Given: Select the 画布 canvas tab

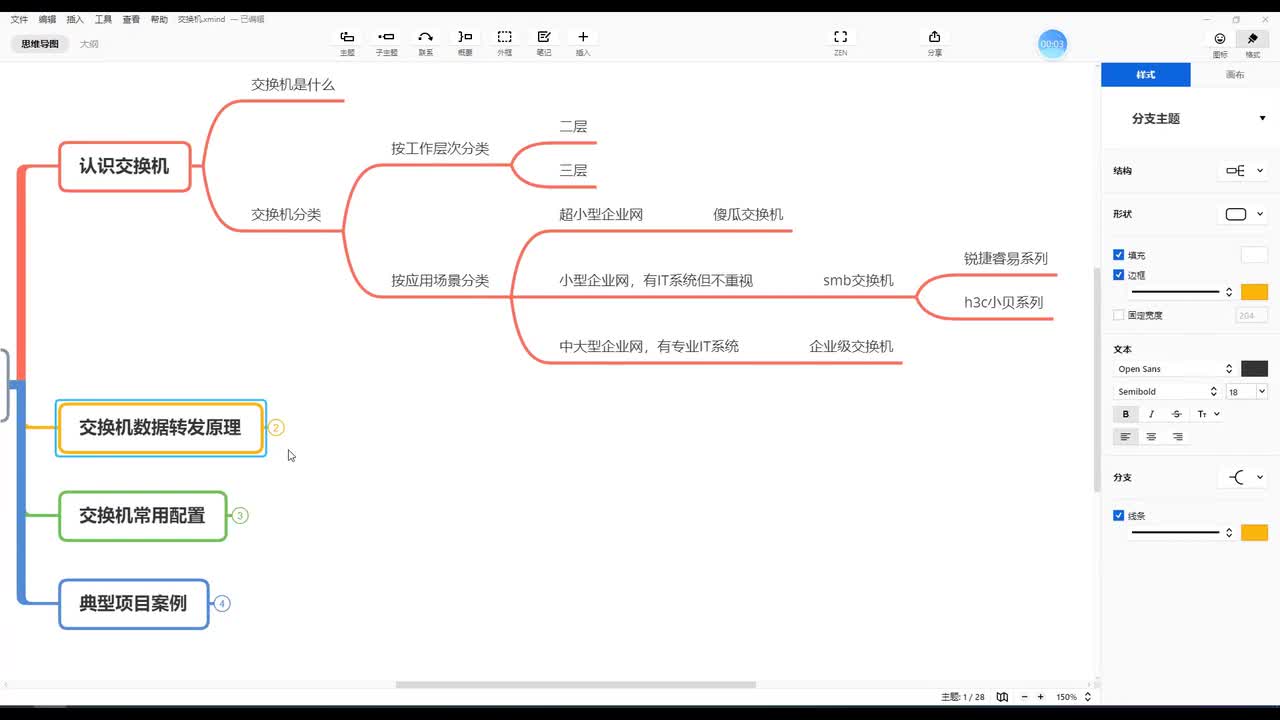Looking at the screenshot, I should tap(1235, 75).
